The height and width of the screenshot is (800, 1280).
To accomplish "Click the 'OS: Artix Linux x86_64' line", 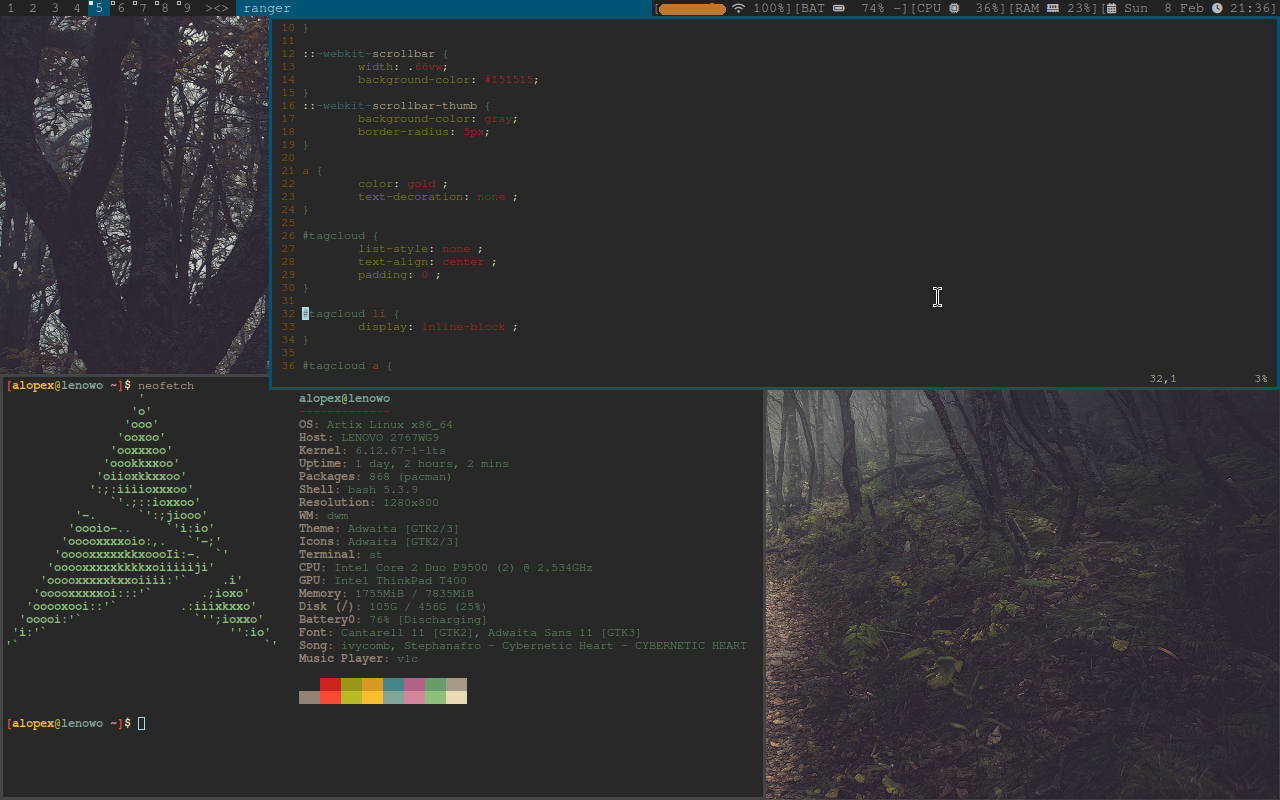I will point(376,425).
